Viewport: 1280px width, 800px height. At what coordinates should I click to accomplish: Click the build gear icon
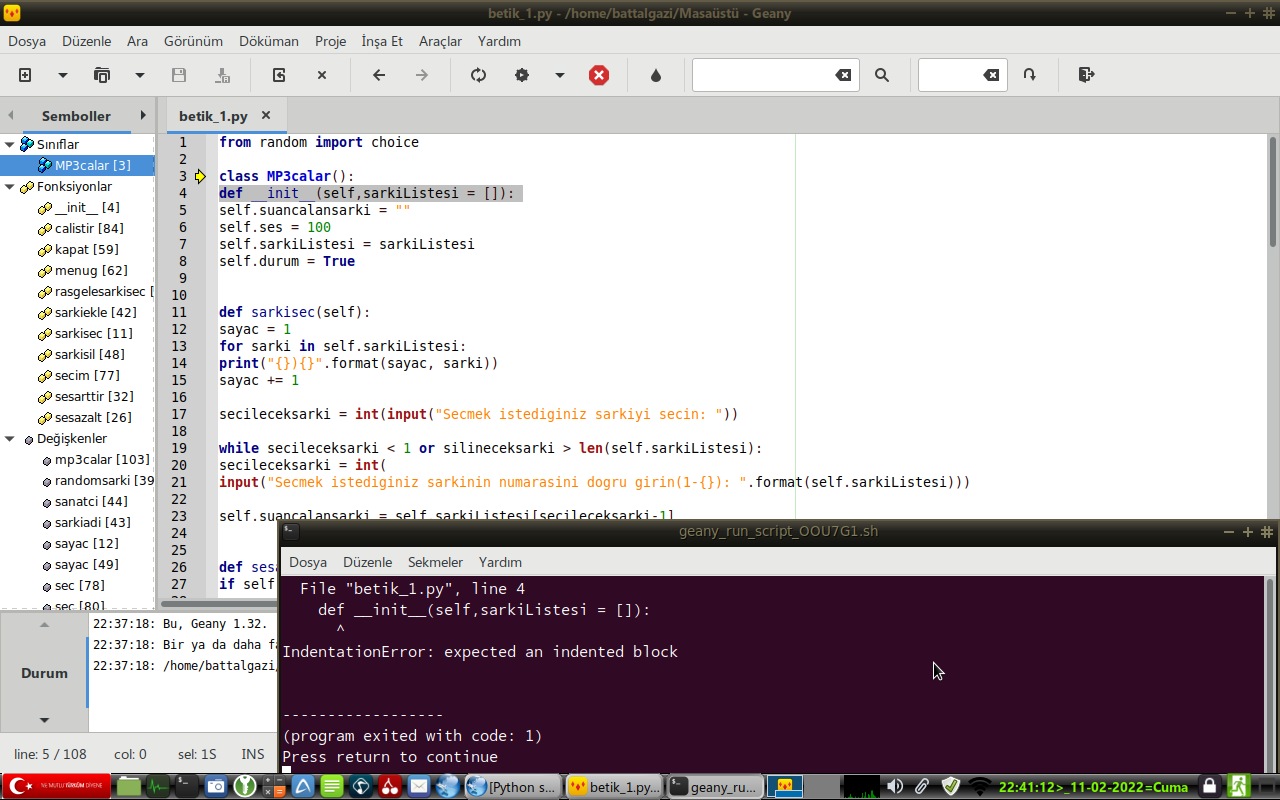[x=522, y=75]
